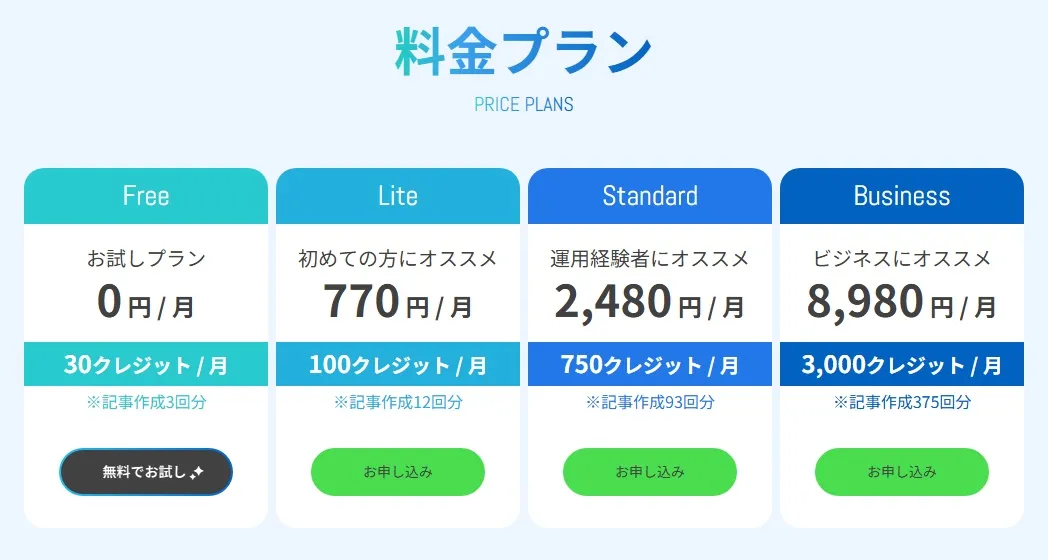Apply for Lite plan via お申し込み button
The height and width of the screenshot is (560, 1048).
coord(398,472)
